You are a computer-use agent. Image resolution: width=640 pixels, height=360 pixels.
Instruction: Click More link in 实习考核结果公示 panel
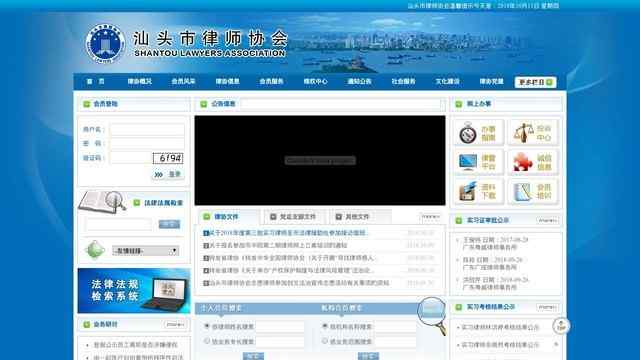(x=548, y=307)
